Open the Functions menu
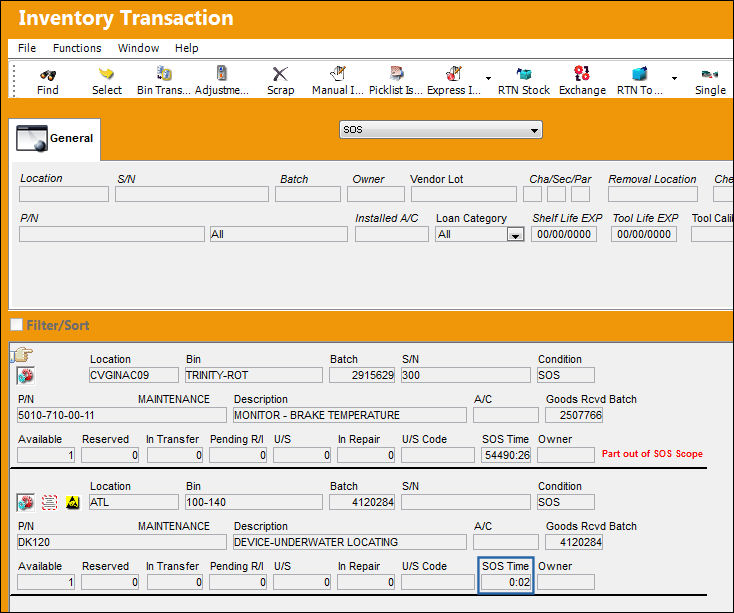Image resolution: width=734 pixels, height=613 pixels. pos(77,48)
